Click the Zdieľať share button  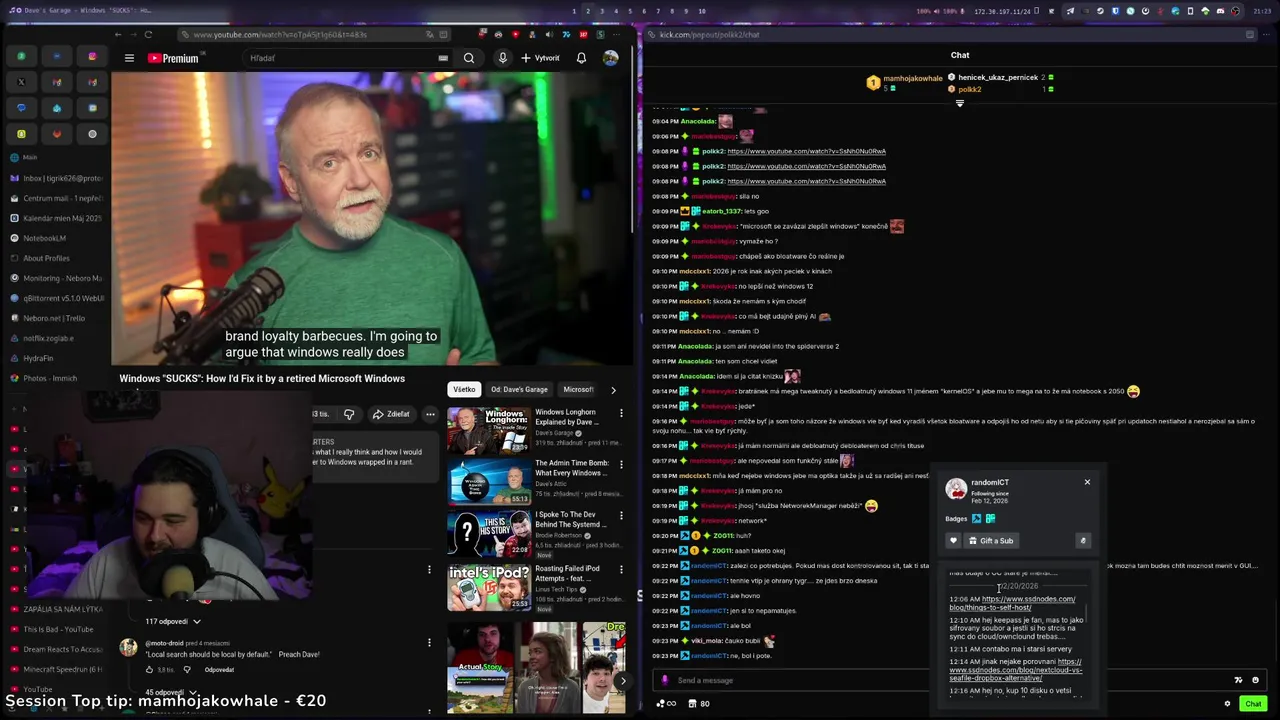391,414
